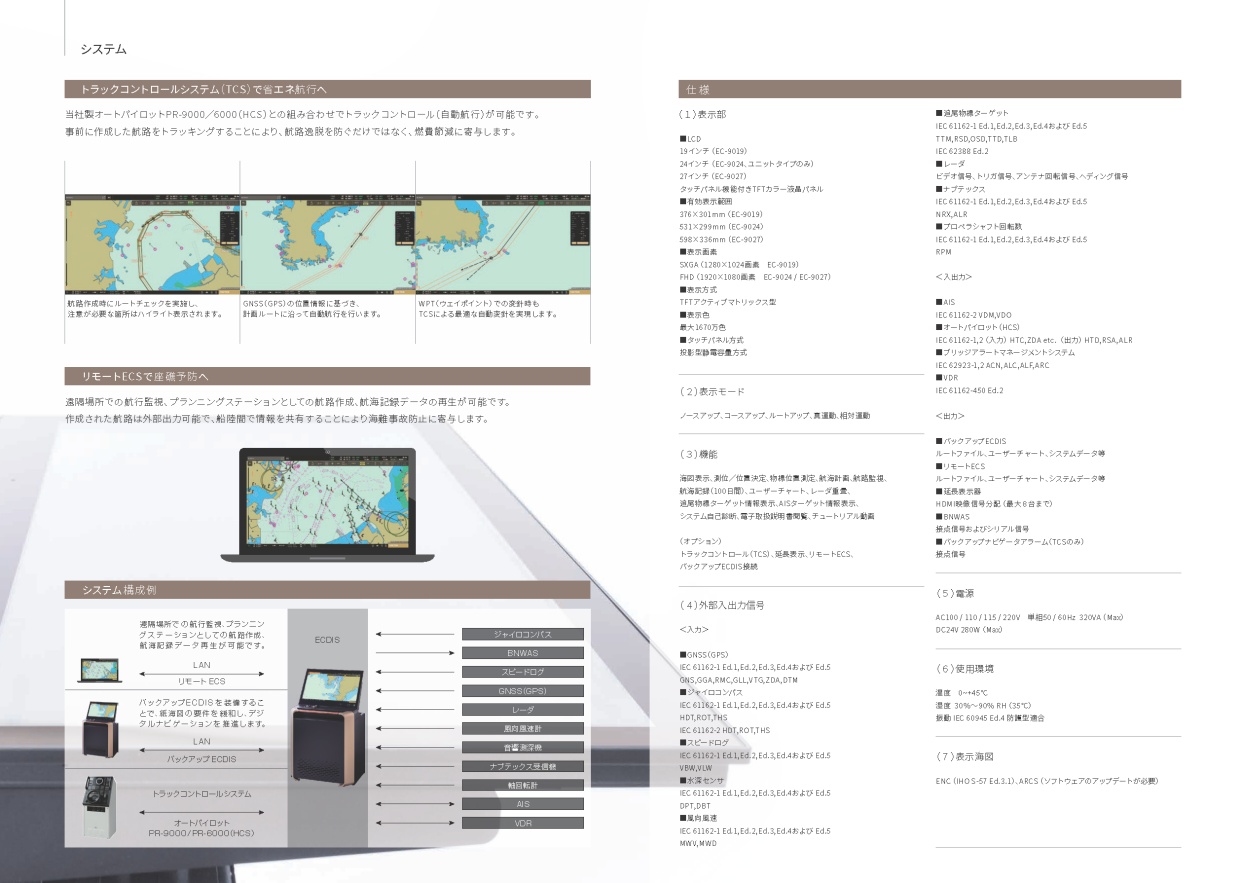The height and width of the screenshot is (883, 1240).
Task: Click the remote ECS laptop icon in system diagram
Action: tap(97, 668)
